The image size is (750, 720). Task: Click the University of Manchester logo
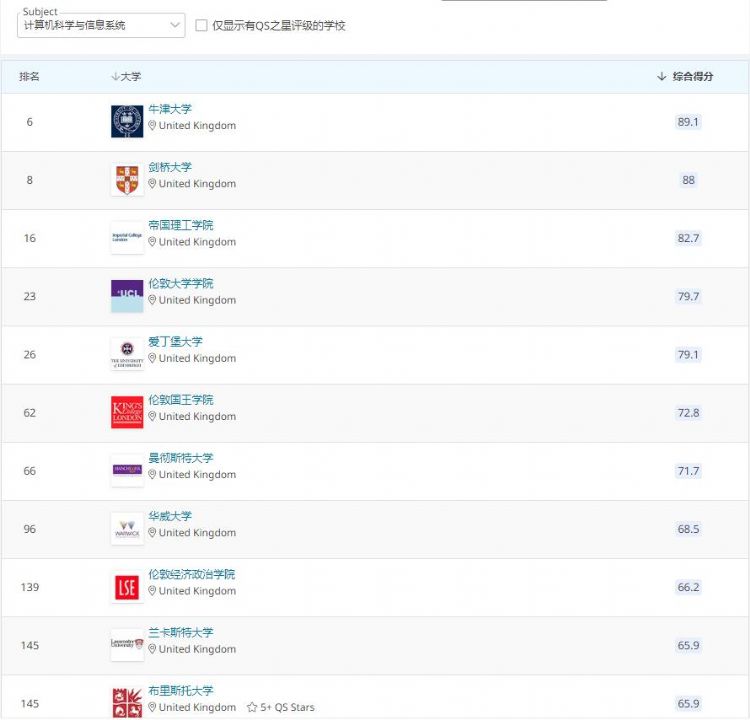[x=127, y=470]
